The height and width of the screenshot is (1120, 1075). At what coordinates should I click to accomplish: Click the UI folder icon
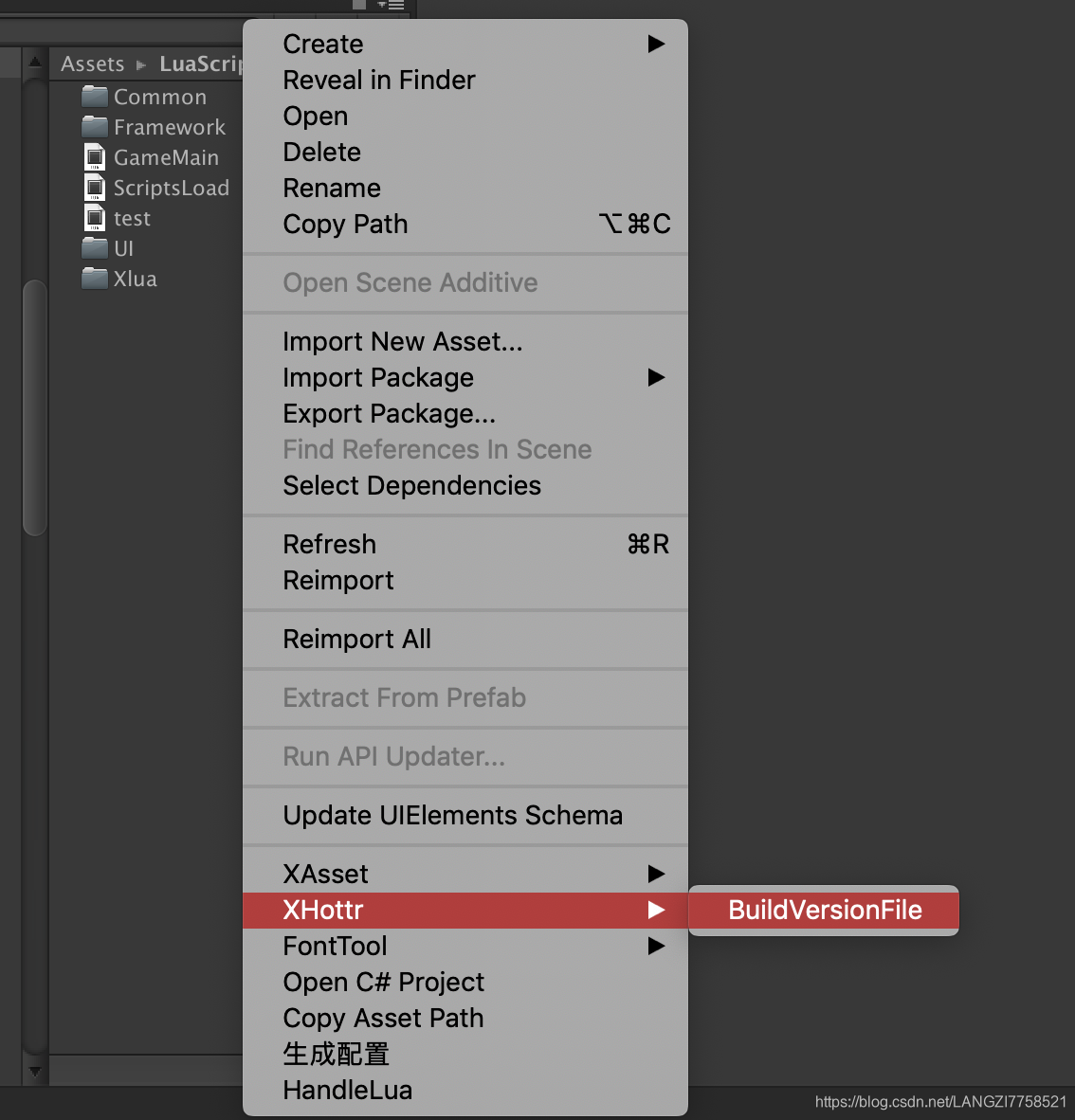tap(95, 248)
